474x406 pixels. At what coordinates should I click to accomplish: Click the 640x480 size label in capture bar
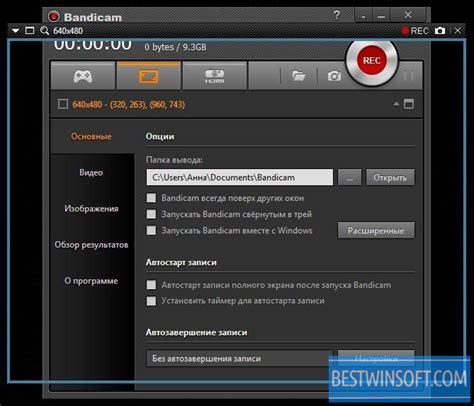point(68,31)
